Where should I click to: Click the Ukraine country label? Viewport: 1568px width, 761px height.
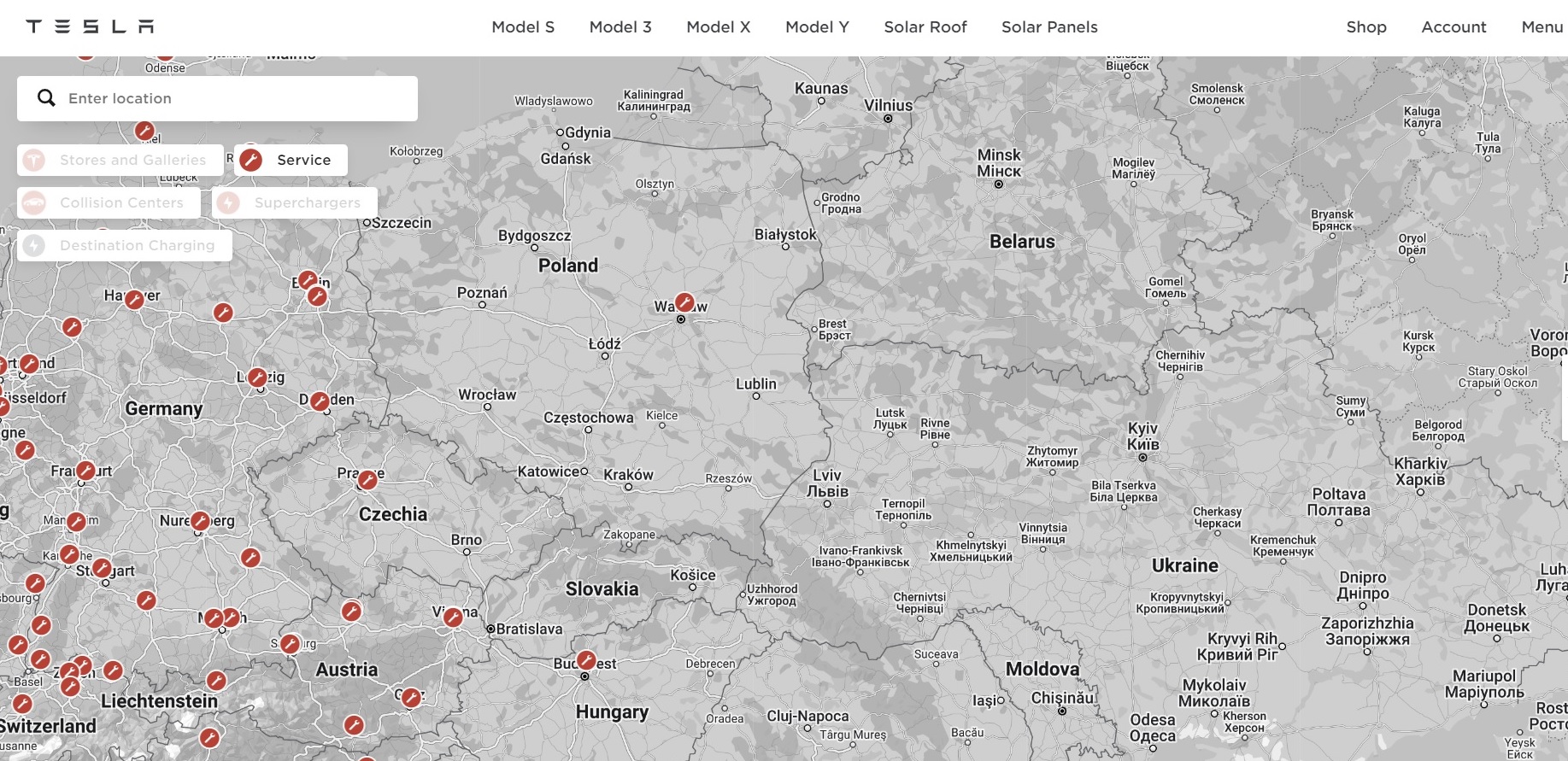1185,565
